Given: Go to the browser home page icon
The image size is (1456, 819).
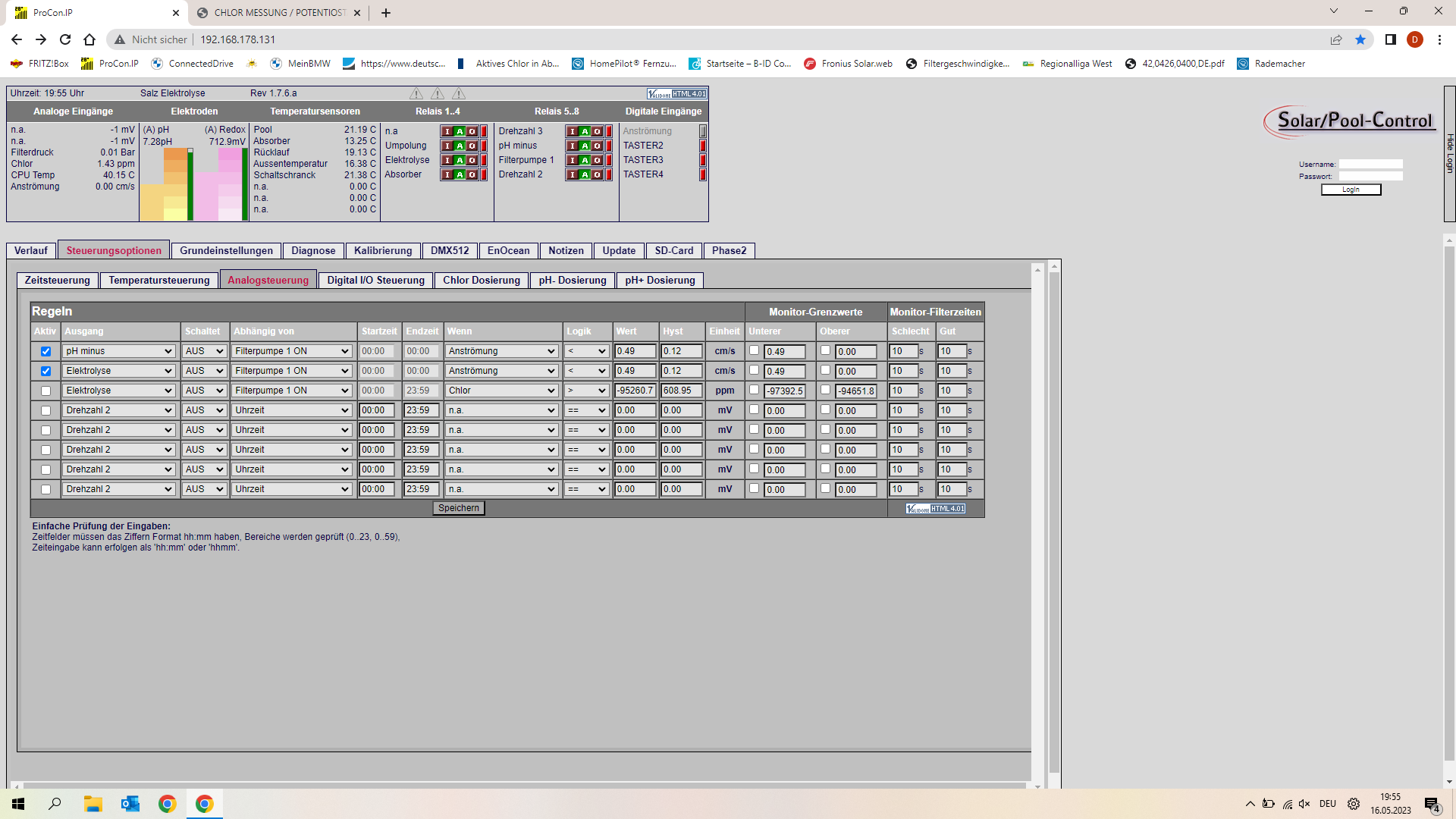Looking at the screenshot, I should 89,39.
